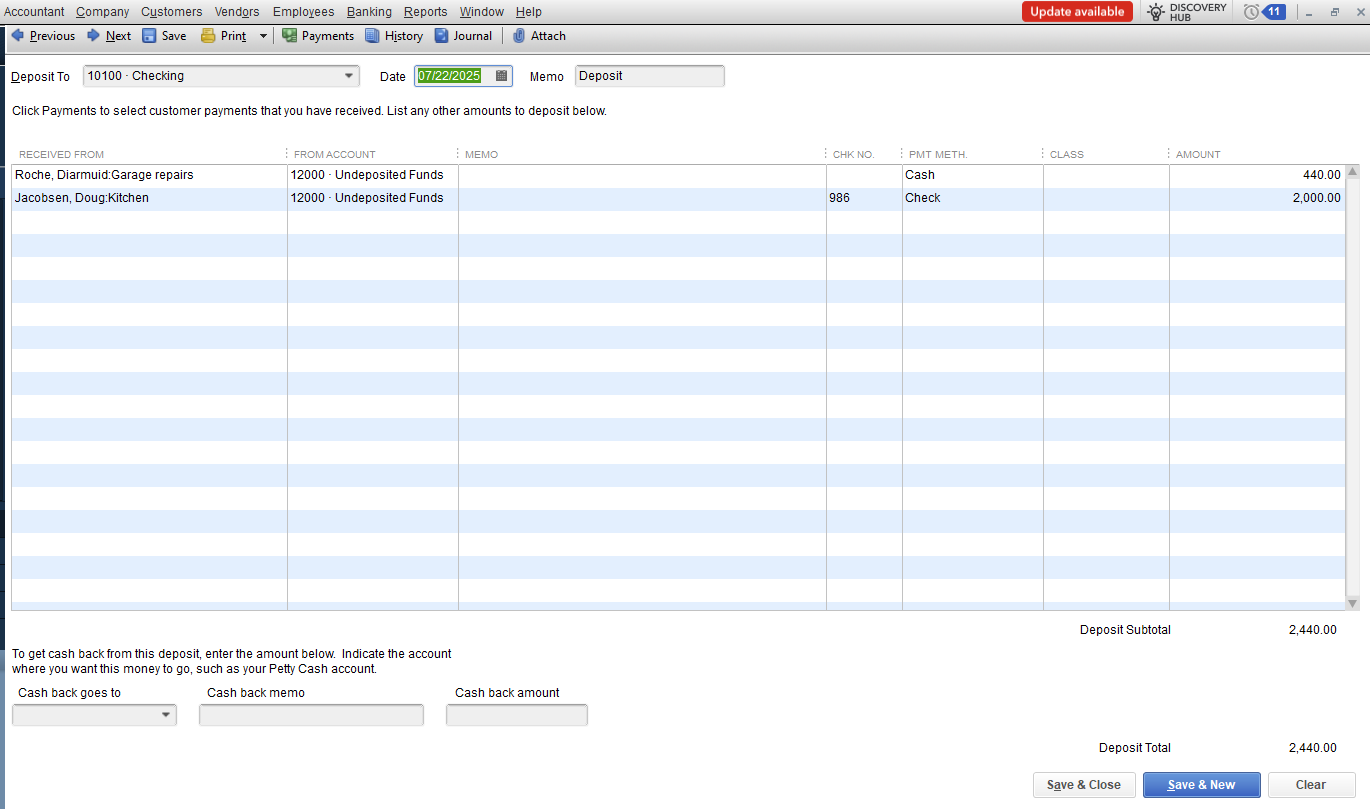Open the transaction Journal
The image size is (1370, 809).
point(463,36)
